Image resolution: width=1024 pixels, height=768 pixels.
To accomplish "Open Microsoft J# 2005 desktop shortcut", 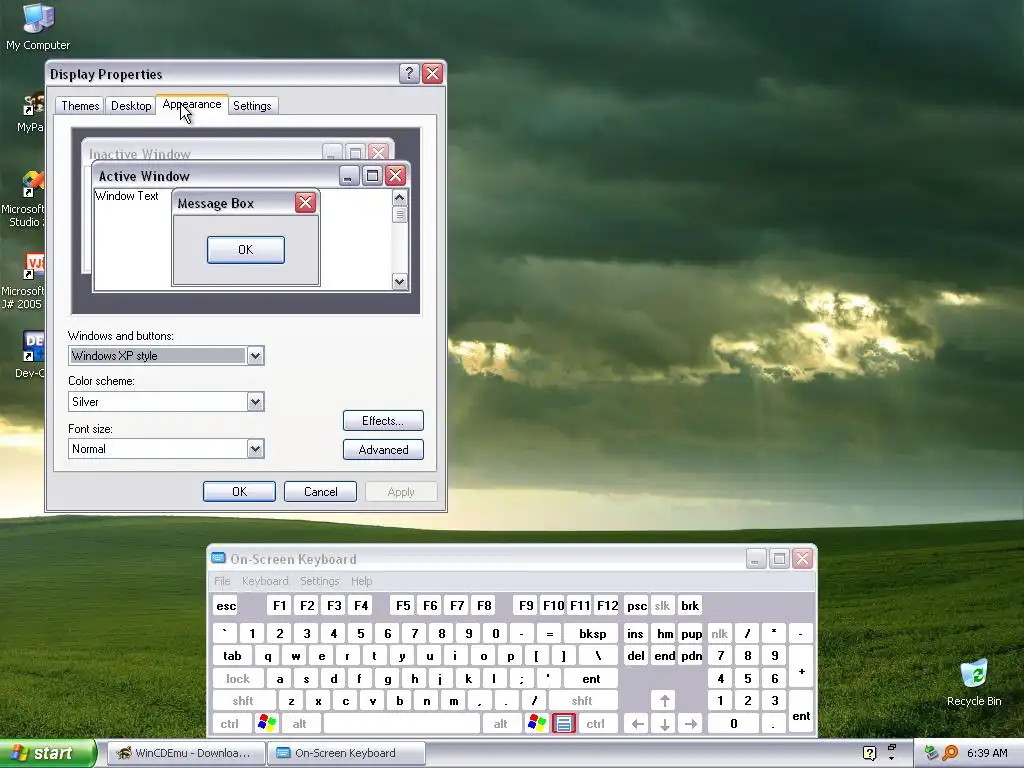I will coord(25,281).
